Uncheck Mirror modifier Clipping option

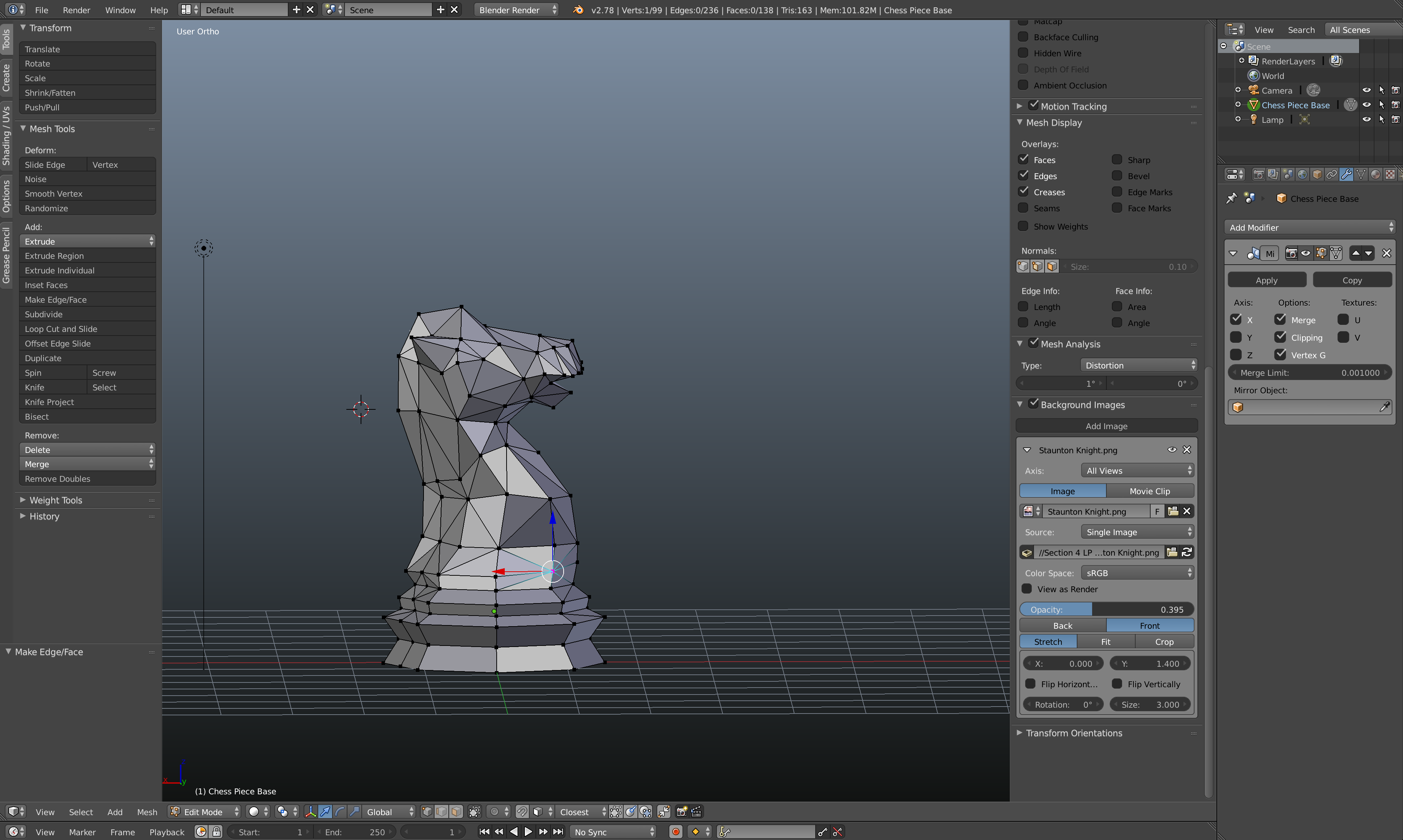click(x=1280, y=337)
